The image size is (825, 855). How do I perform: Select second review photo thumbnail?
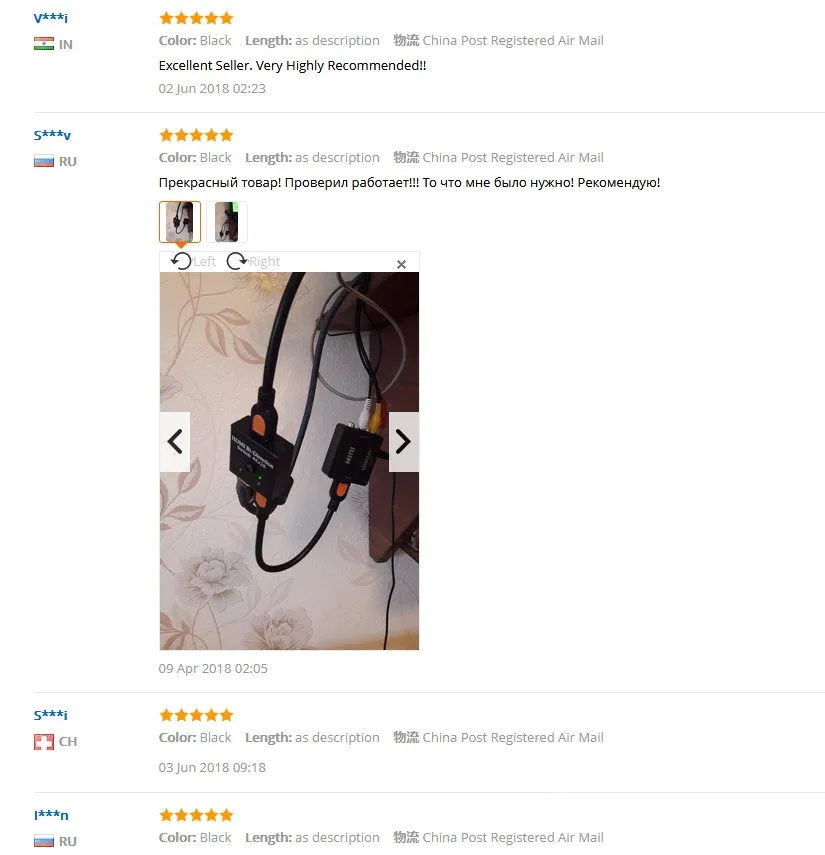pyautogui.click(x=227, y=222)
